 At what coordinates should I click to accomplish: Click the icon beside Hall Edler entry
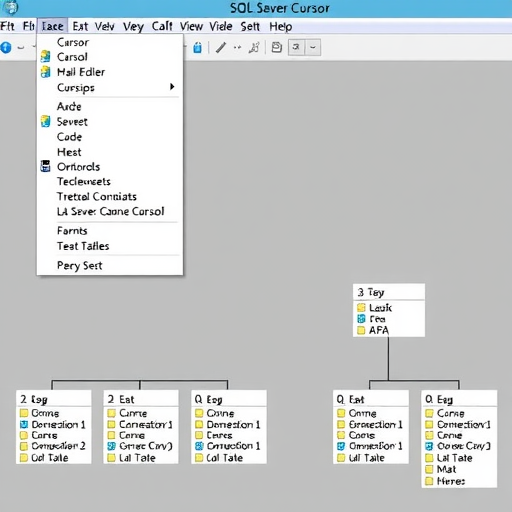(45, 72)
